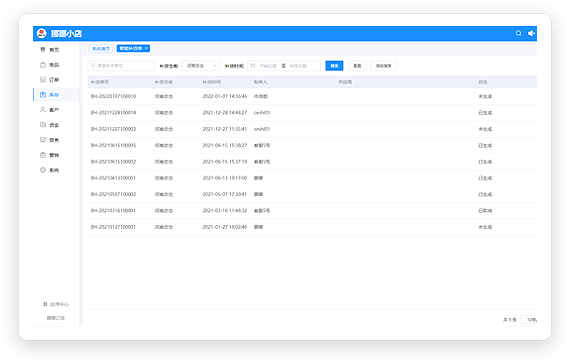Screen dimensions: 570x364
Task: Click the blue 搜索 search button
Action: [x=334, y=66]
